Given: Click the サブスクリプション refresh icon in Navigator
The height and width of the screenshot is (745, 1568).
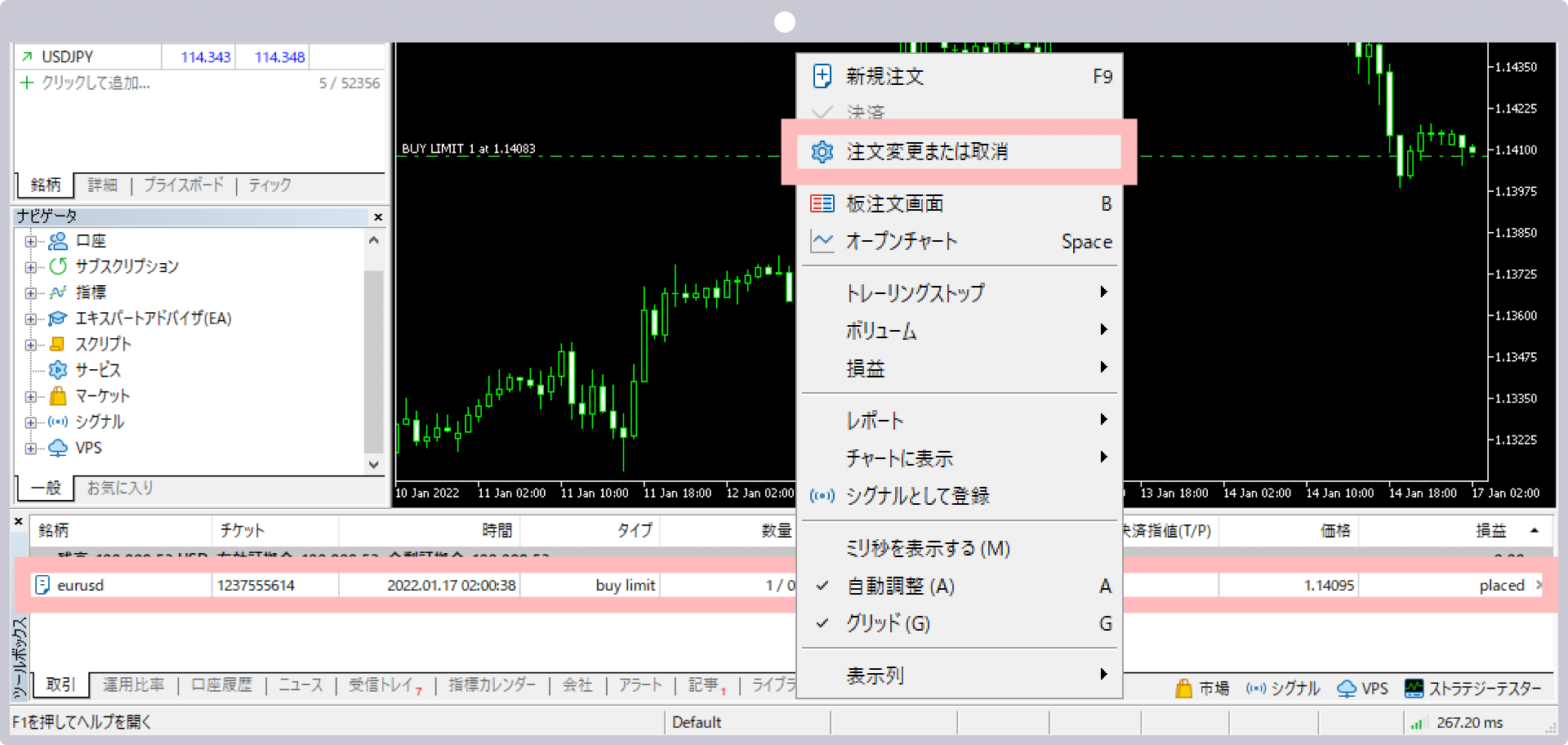Looking at the screenshot, I should click(x=58, y=266).
